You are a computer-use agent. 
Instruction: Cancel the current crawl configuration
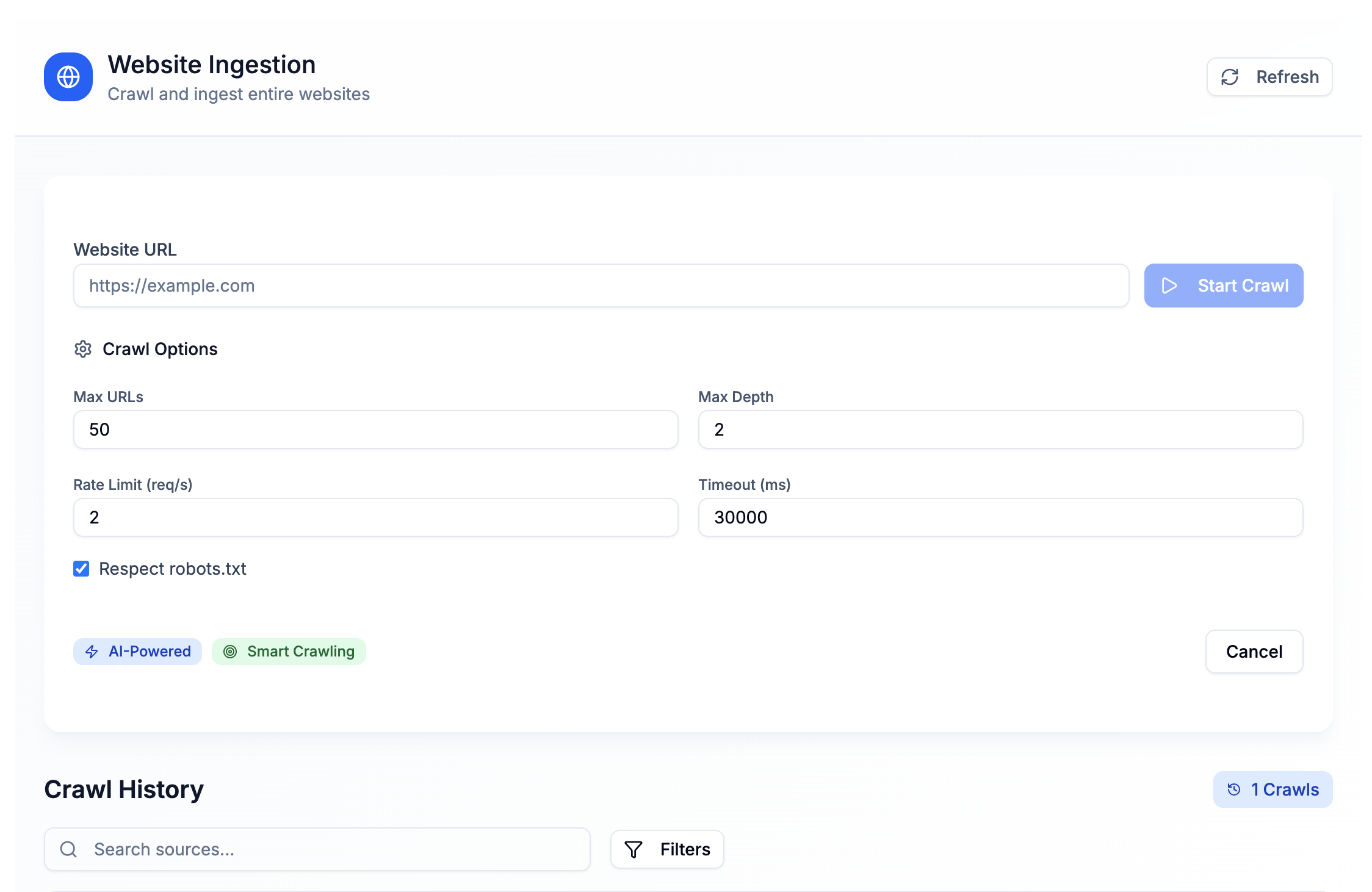tap(1252, 652)
